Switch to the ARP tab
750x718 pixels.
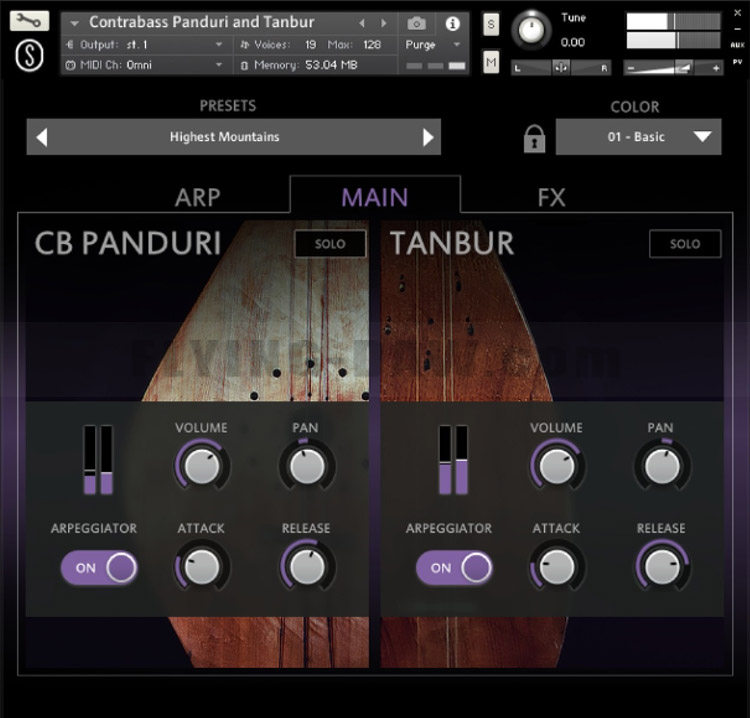click(x=198, y=198)
